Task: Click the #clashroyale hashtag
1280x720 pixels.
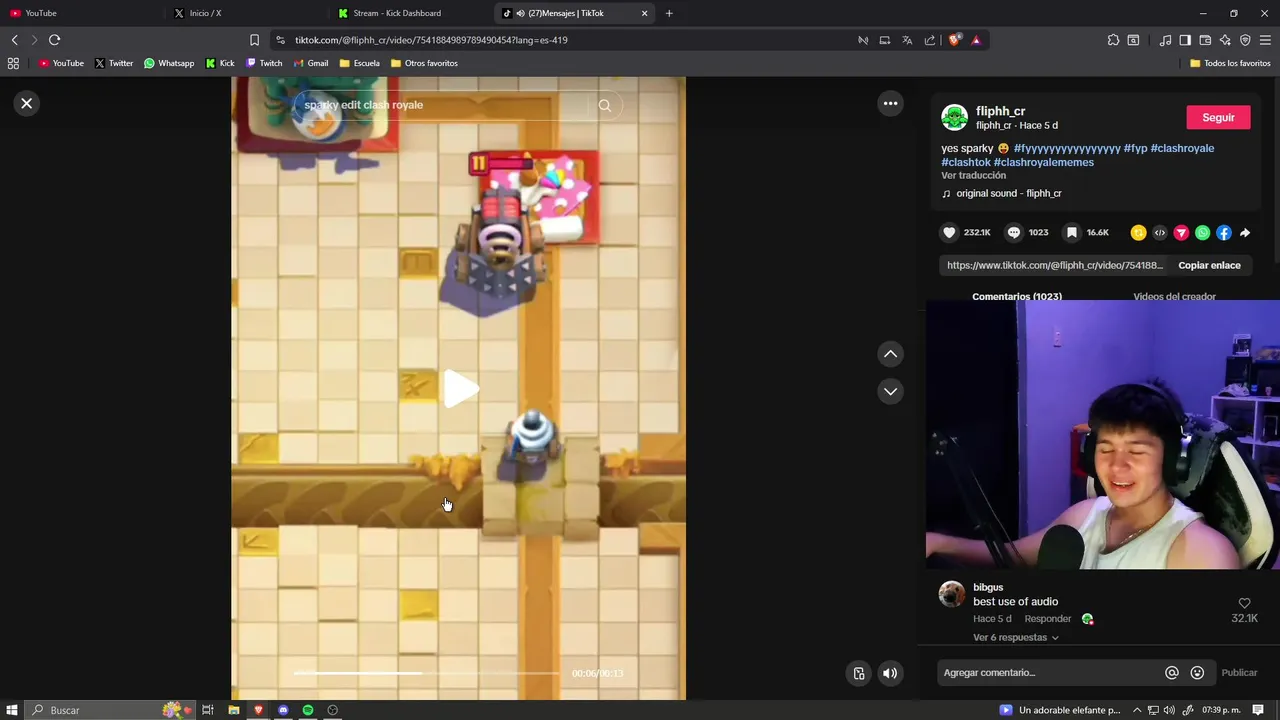Action: [1182, 148]
